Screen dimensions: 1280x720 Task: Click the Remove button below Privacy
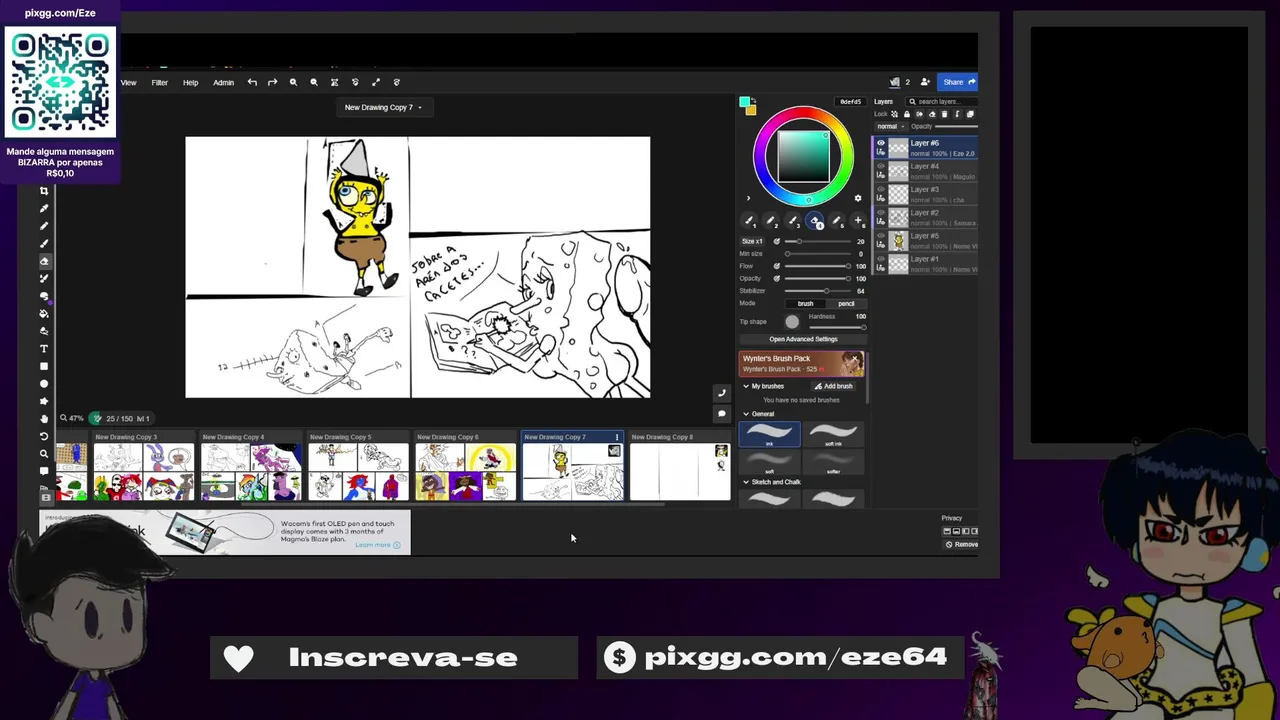click(x=963, y=544)
